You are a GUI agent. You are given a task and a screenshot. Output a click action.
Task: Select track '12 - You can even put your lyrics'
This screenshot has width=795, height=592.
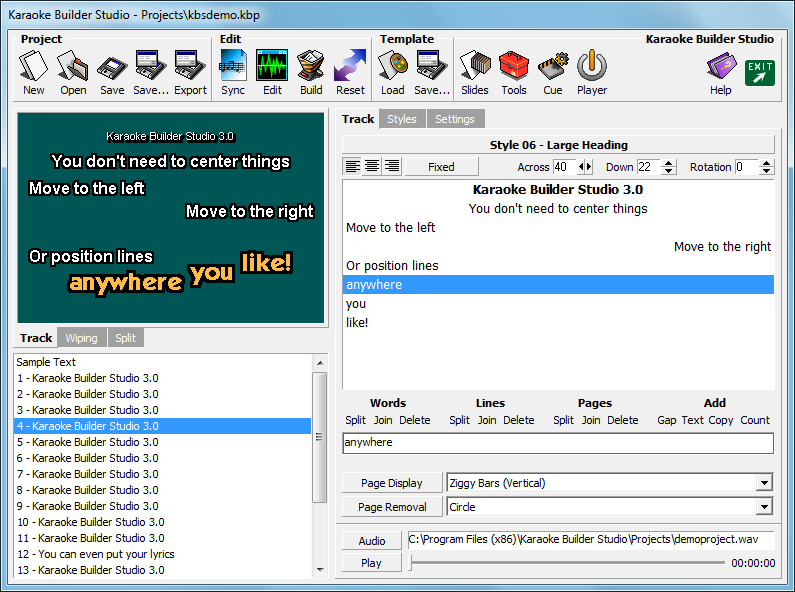tap(162, 554)
